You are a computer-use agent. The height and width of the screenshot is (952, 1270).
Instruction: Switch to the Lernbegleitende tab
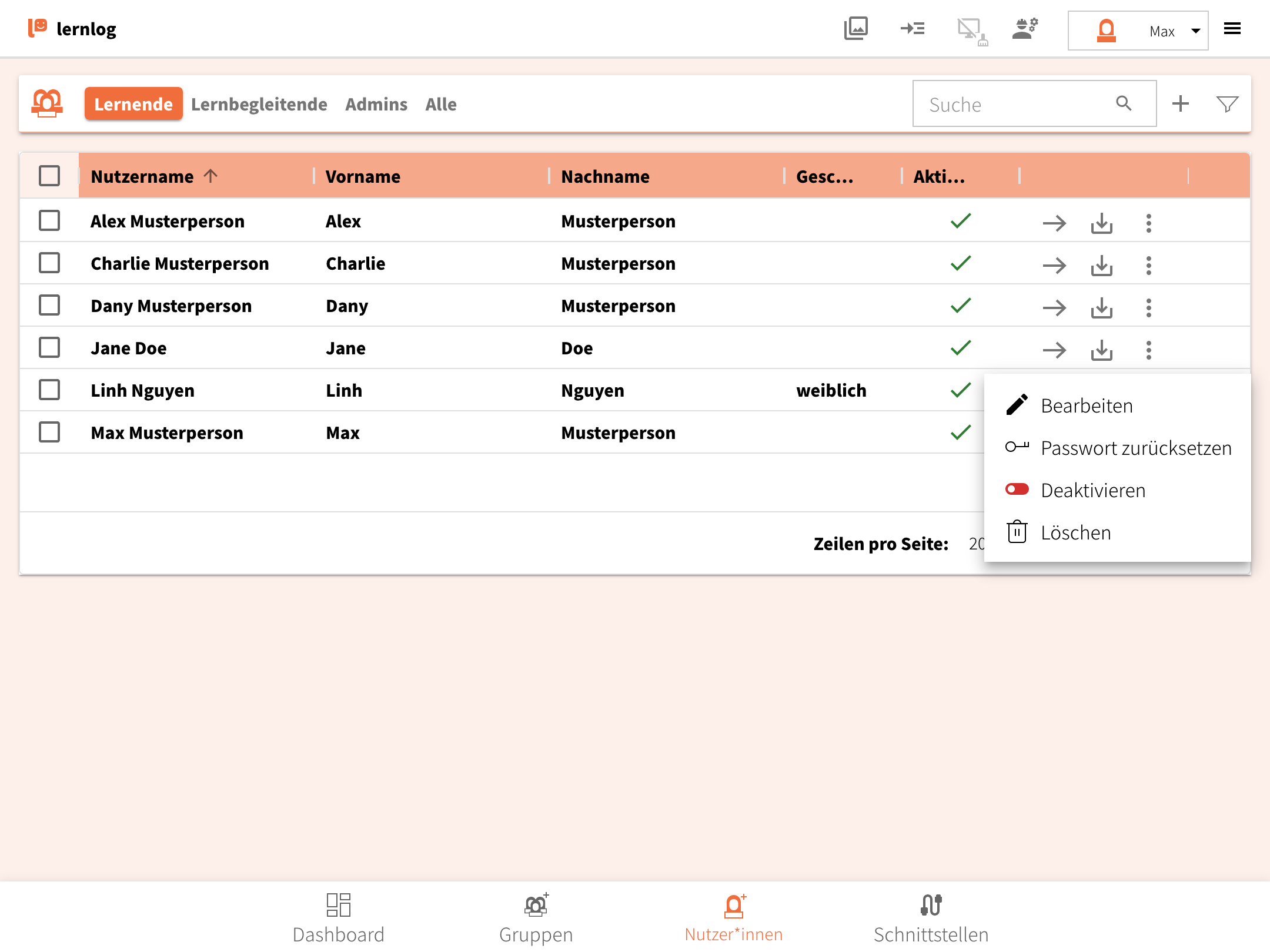(259, 104)
